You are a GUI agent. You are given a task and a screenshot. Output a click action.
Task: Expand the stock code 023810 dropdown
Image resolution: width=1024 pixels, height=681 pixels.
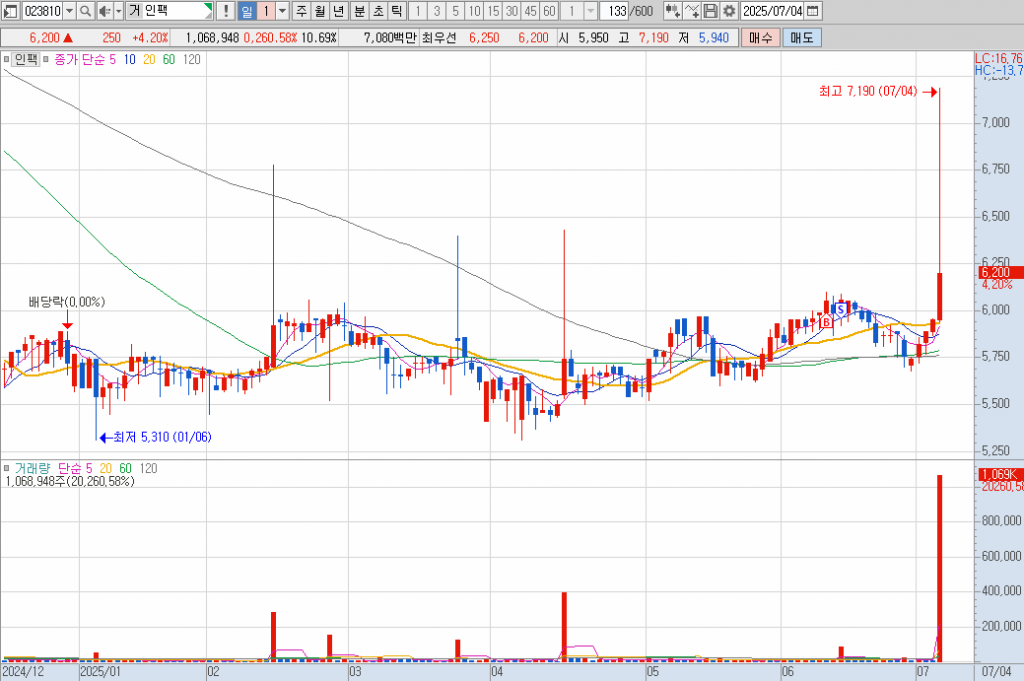69,11
